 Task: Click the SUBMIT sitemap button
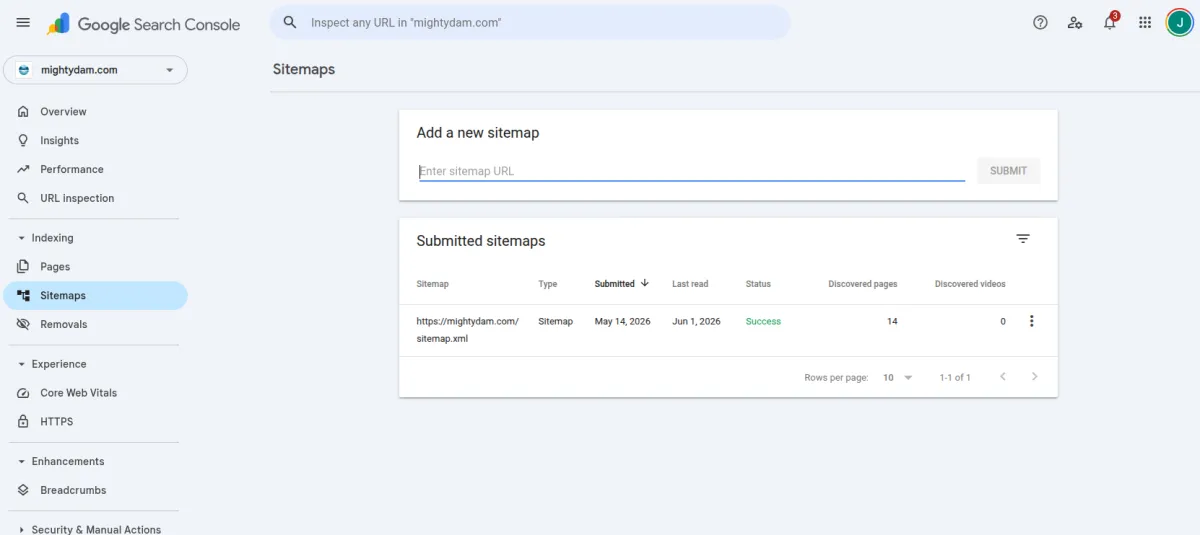click(1008, 171)
